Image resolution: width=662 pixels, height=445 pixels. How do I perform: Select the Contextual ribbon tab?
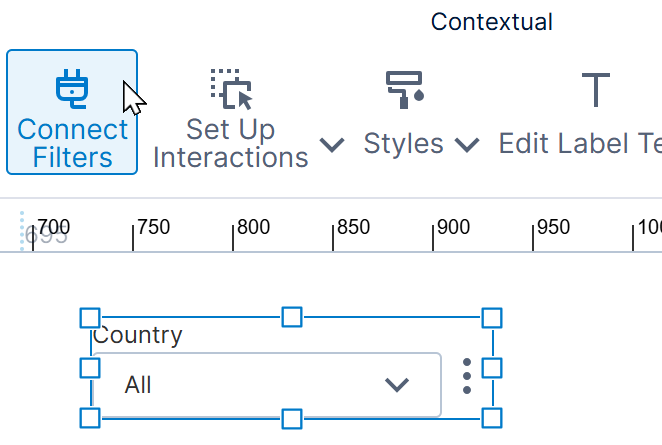491,22
